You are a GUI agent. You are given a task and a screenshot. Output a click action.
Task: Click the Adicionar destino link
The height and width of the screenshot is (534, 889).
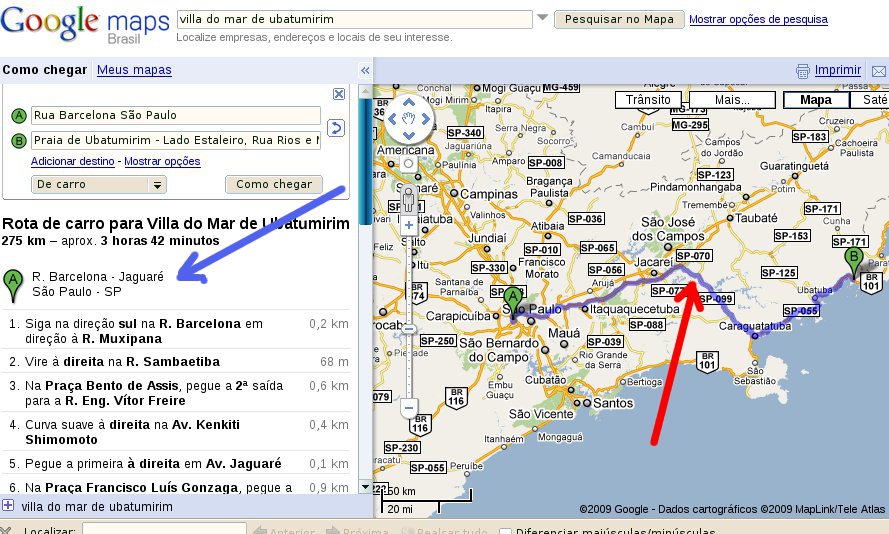click(73, 161)
